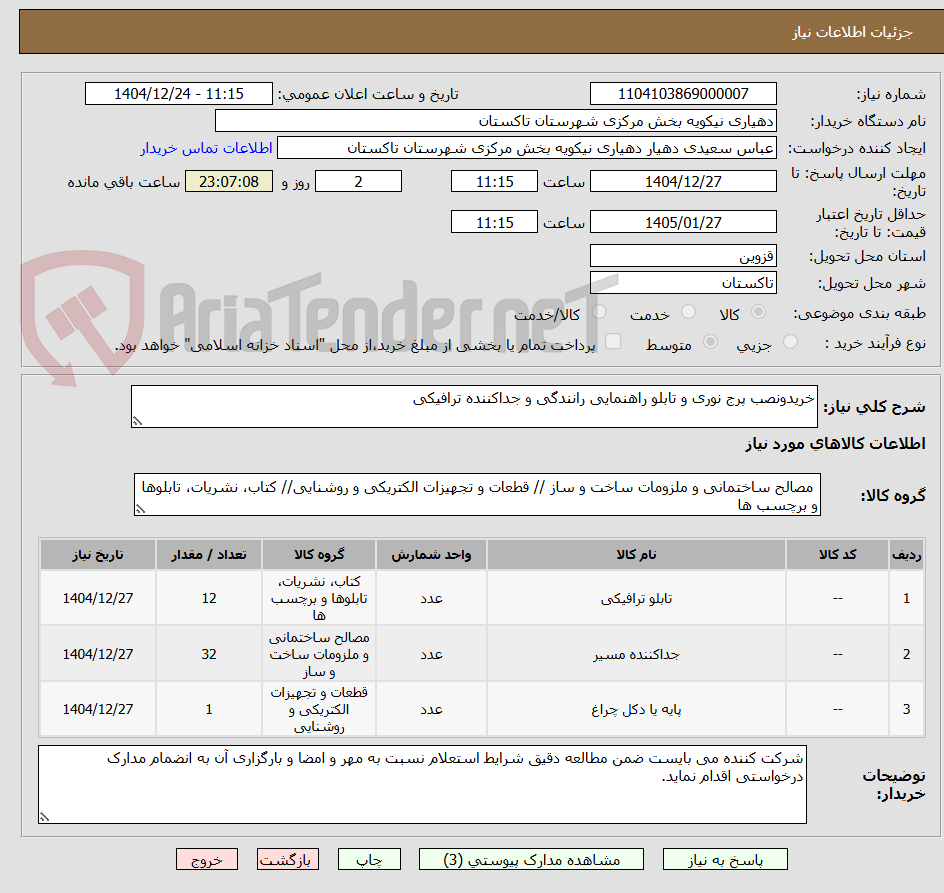The image size is (944, 893).
Task: Click the ایجاد کننده درخواست field
Action: click(x=527, y=148)
